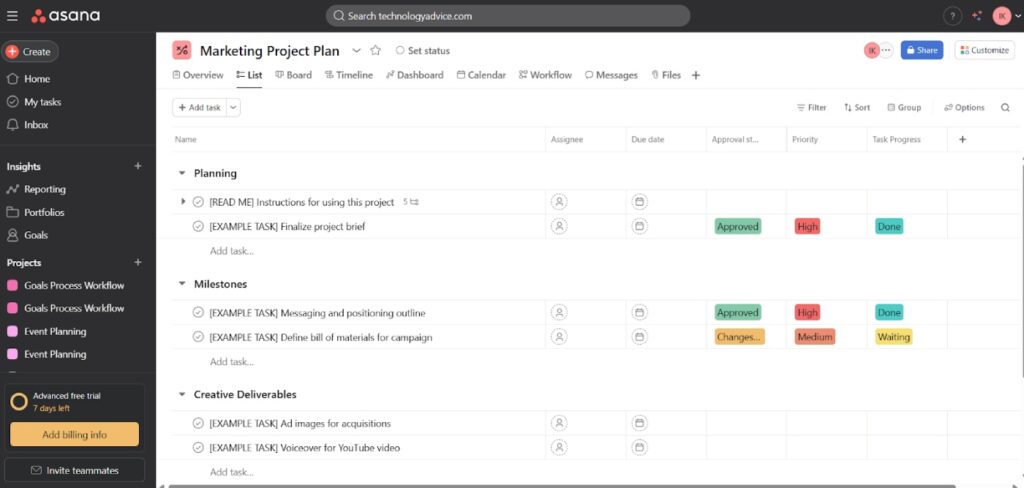Screen dimensions: 1024x488
Task: Switch to the Timeline tab
Action: [x=349, y=75]
